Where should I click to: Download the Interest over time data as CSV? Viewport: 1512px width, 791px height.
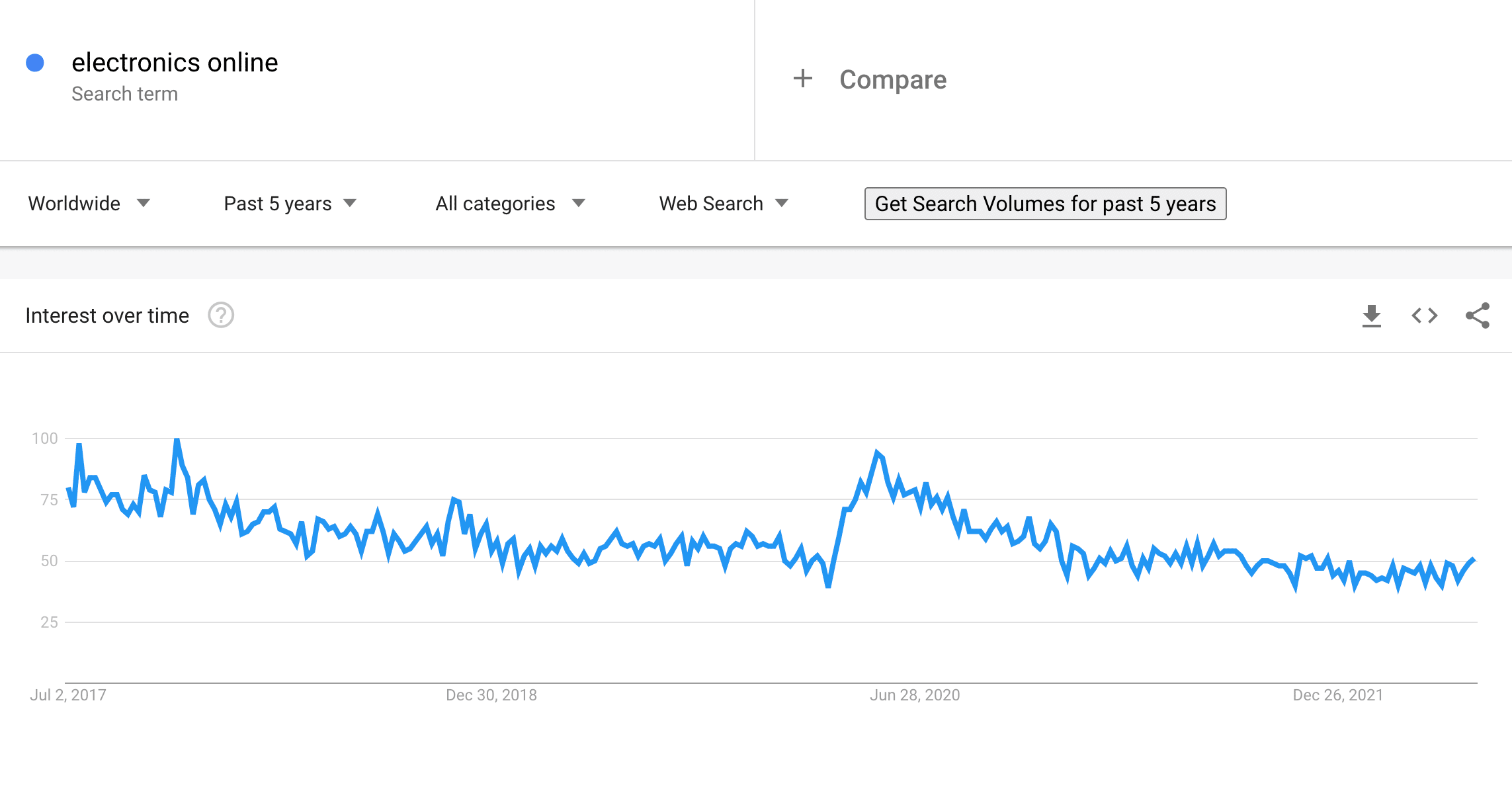tap(1372, 315)
